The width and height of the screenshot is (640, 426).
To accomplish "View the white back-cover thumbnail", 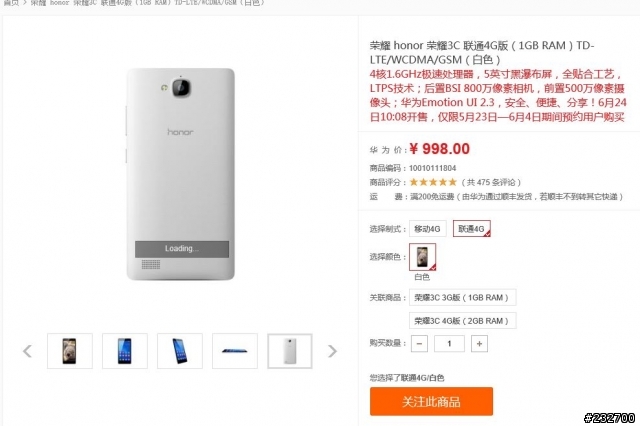I will click(x=290, y=351).
